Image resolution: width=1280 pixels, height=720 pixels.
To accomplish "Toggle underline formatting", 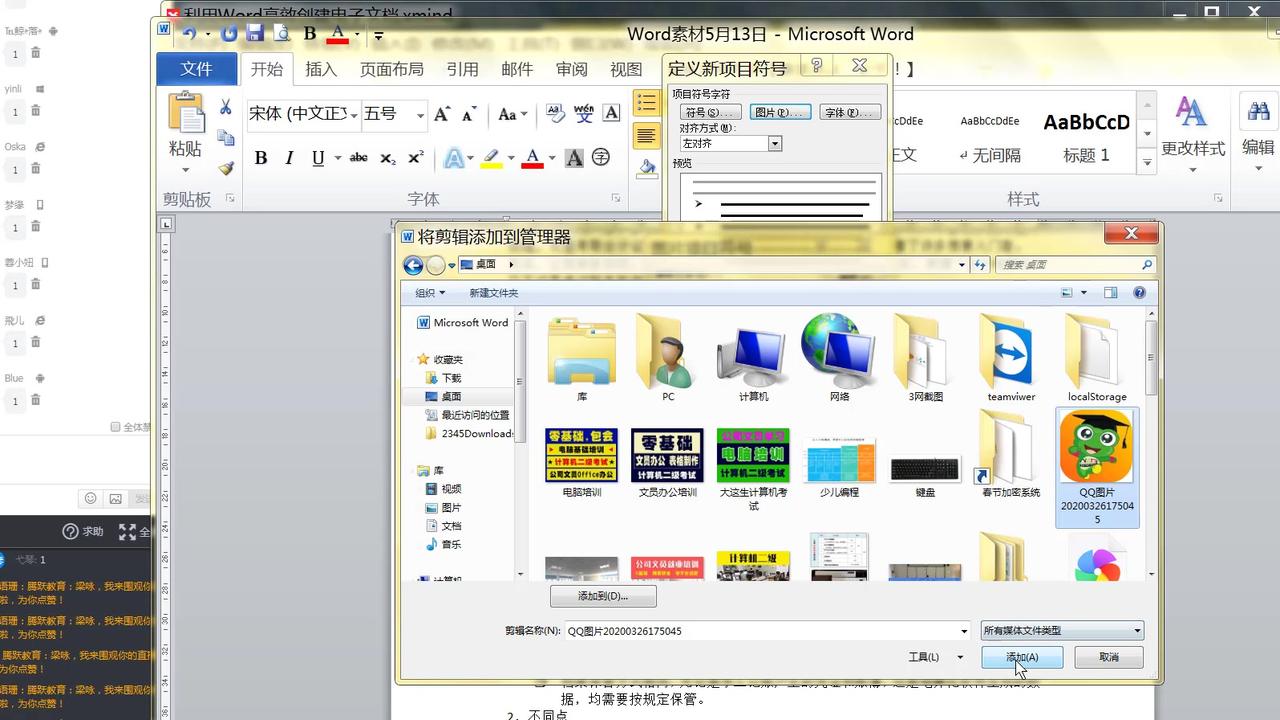I will 316,158.
